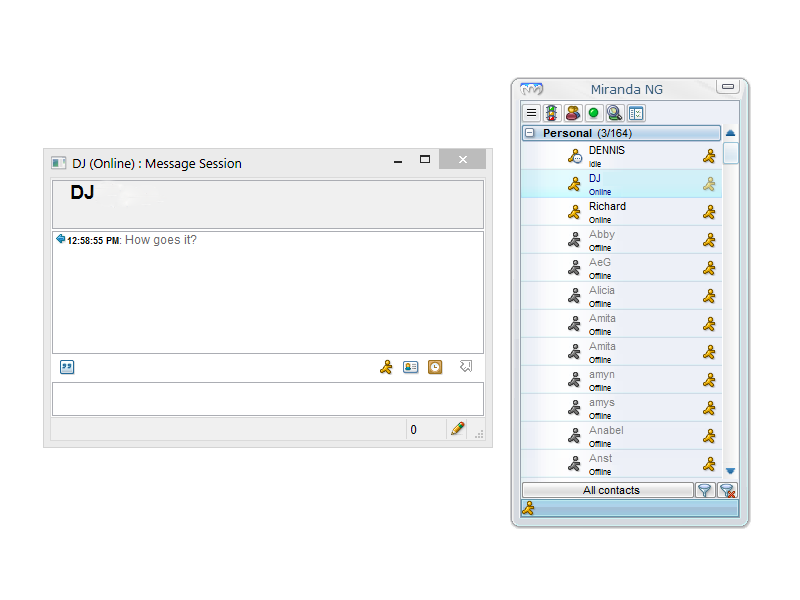Collapse the Personal contact group
This screenshot has height=600, width=800.
tap(529, 133)
